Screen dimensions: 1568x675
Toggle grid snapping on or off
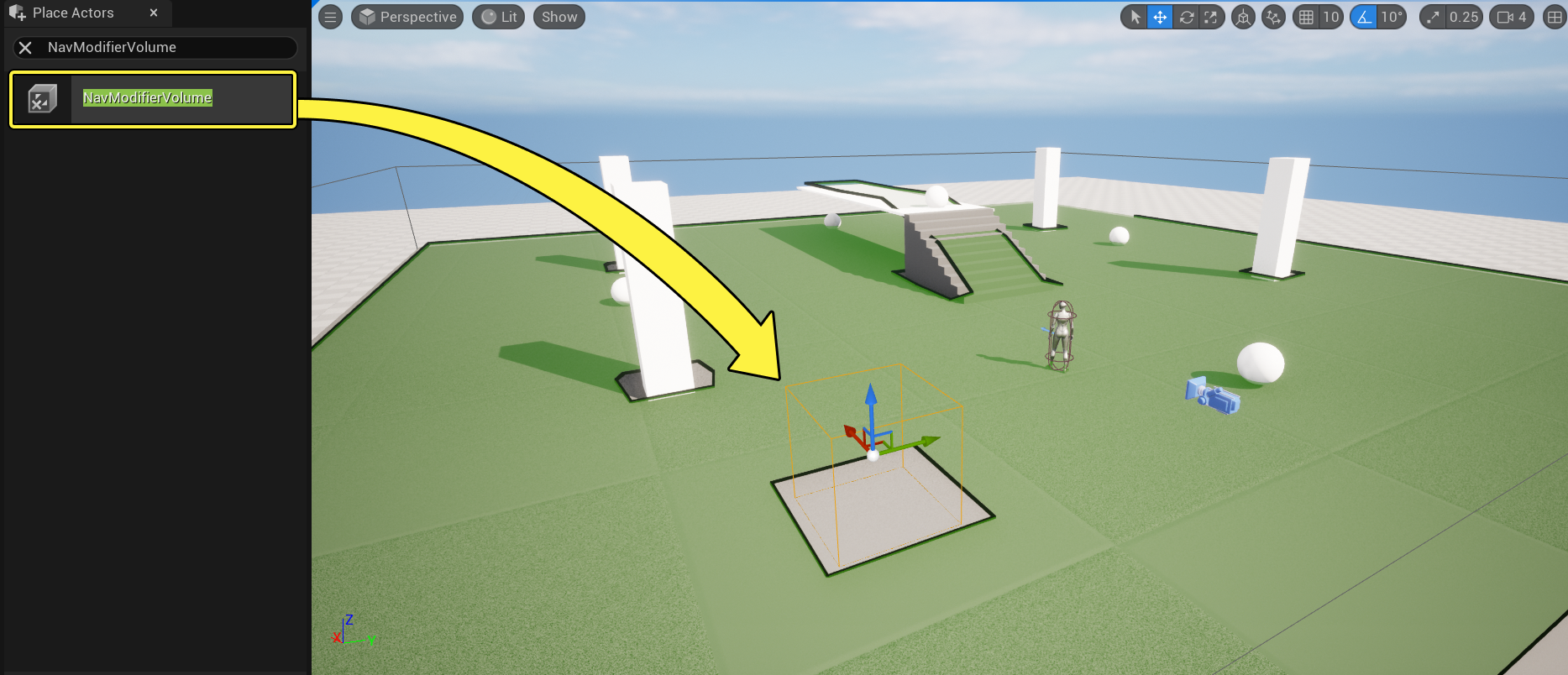point(1306,17)
